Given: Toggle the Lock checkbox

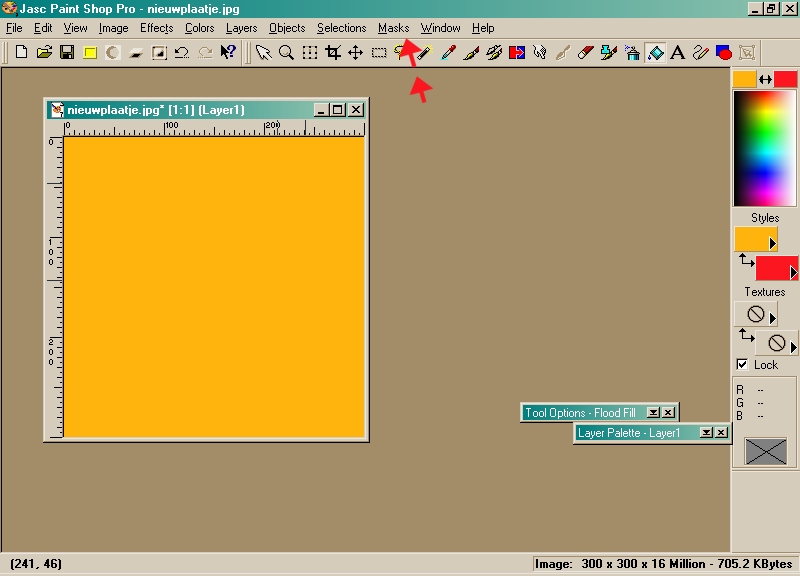Looking at the screenshot, I should (742, 365).
